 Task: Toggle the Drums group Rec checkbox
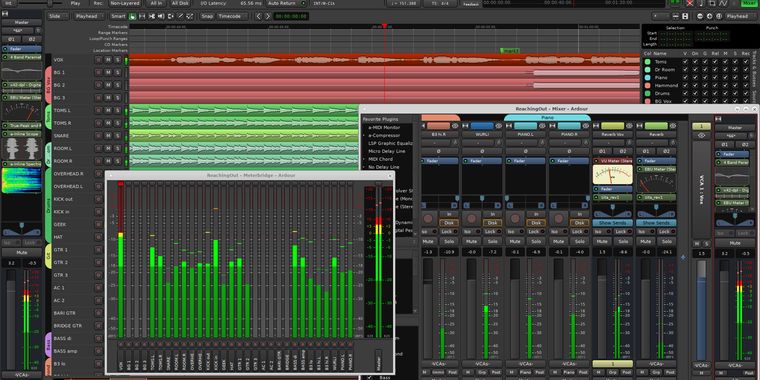pyautogui.click(x=746, y=94)
